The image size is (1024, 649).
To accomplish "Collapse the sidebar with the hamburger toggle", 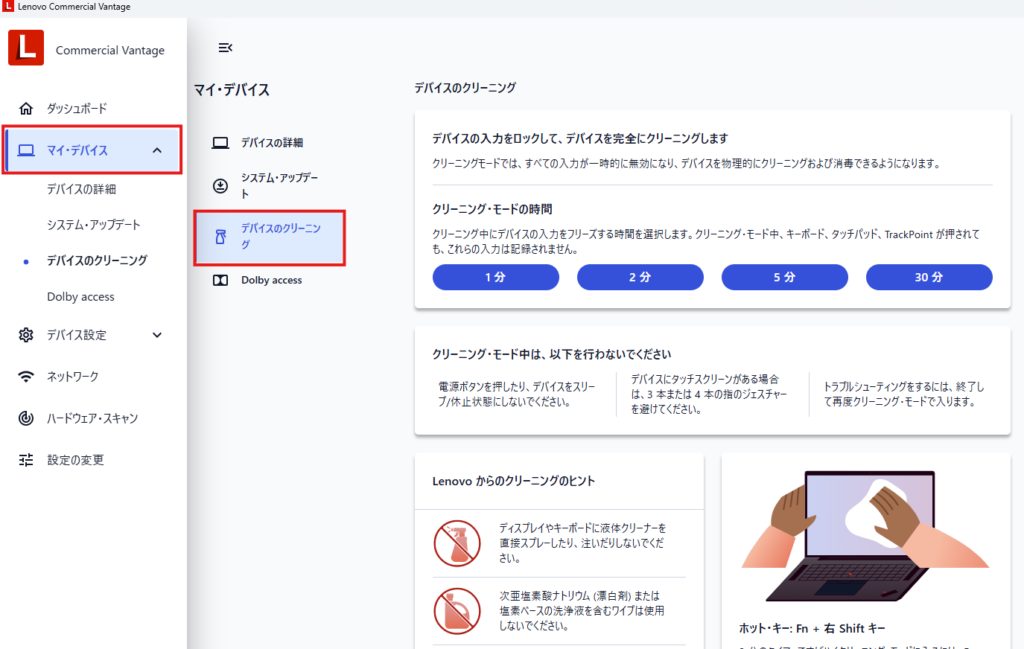I will (x=225, y=47).
